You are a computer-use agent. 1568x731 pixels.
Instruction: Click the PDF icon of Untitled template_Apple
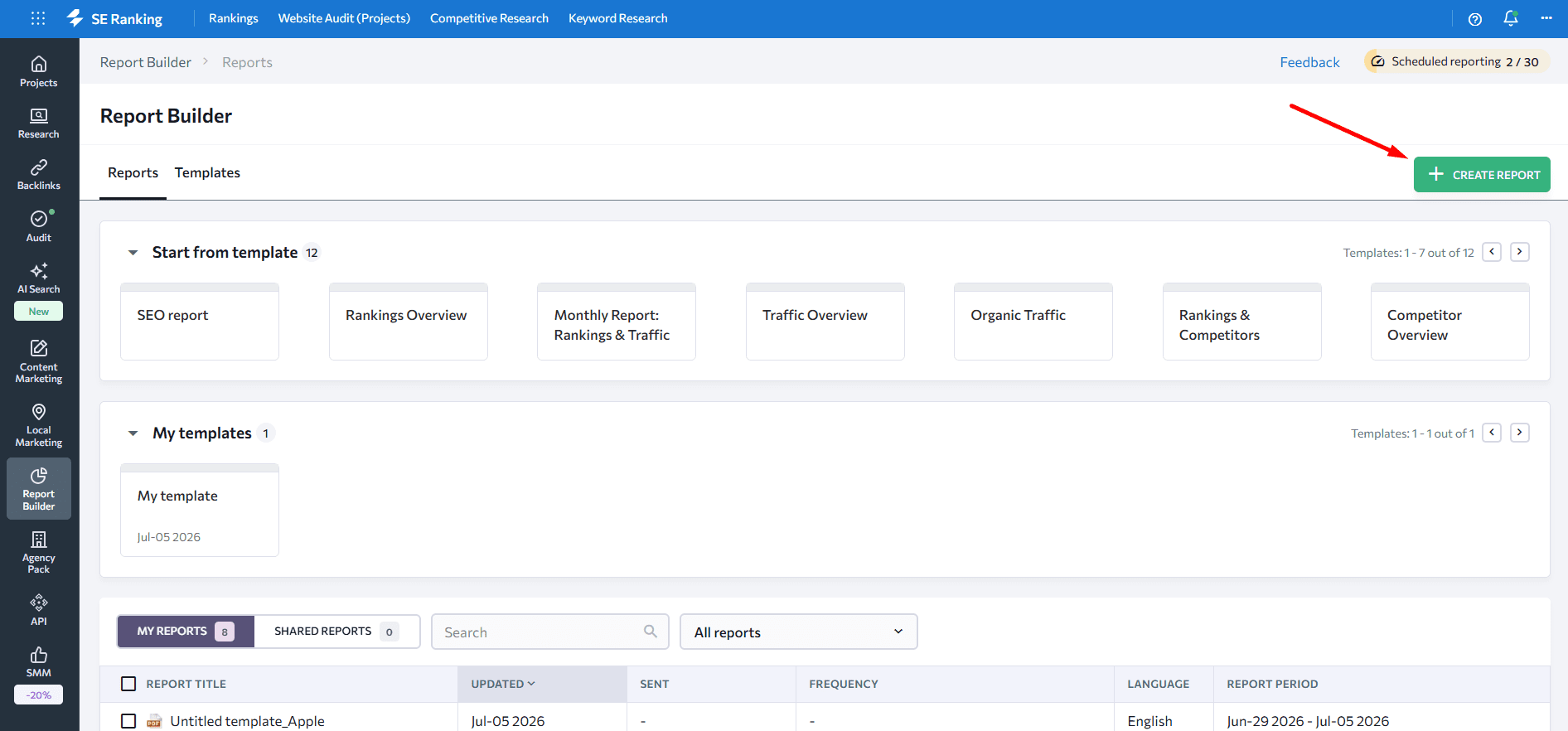click(154, 721)
